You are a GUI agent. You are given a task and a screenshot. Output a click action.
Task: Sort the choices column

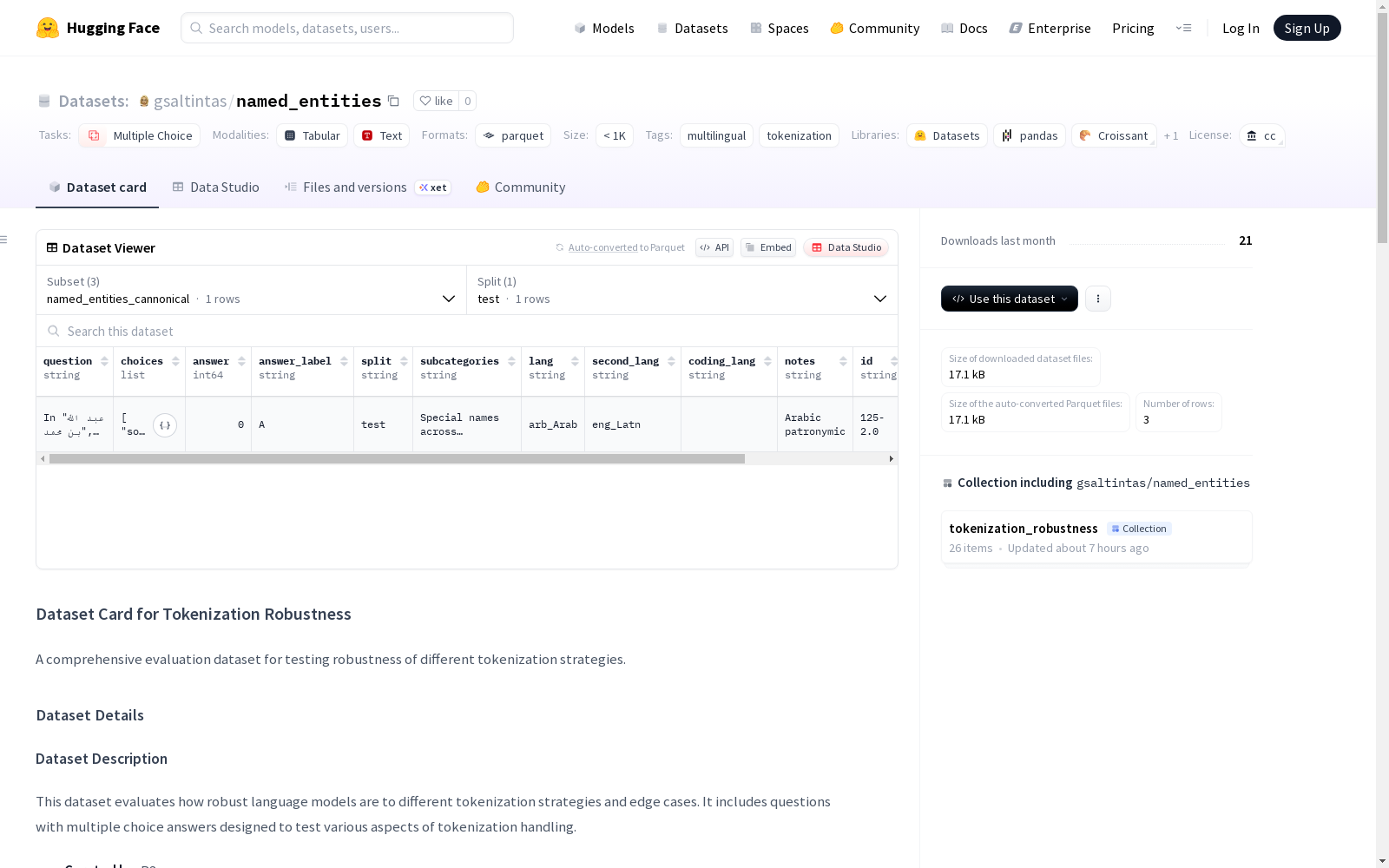(175, 361)
